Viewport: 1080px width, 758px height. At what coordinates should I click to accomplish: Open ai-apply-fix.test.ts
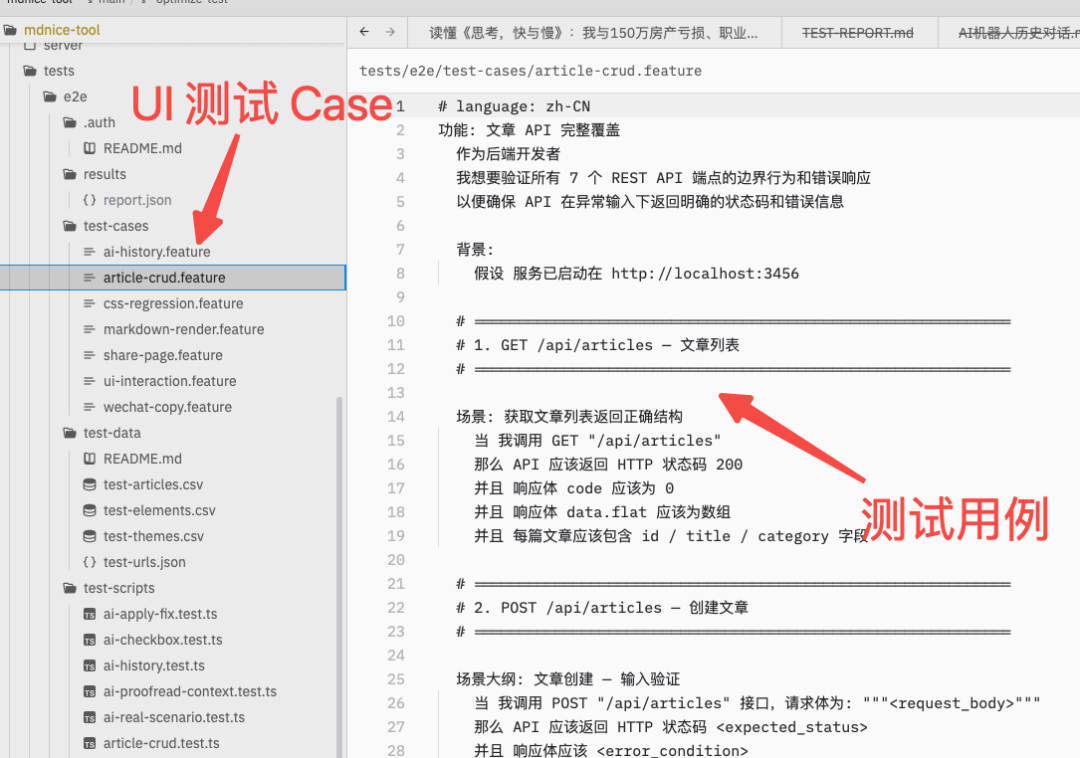click(160, 614)
